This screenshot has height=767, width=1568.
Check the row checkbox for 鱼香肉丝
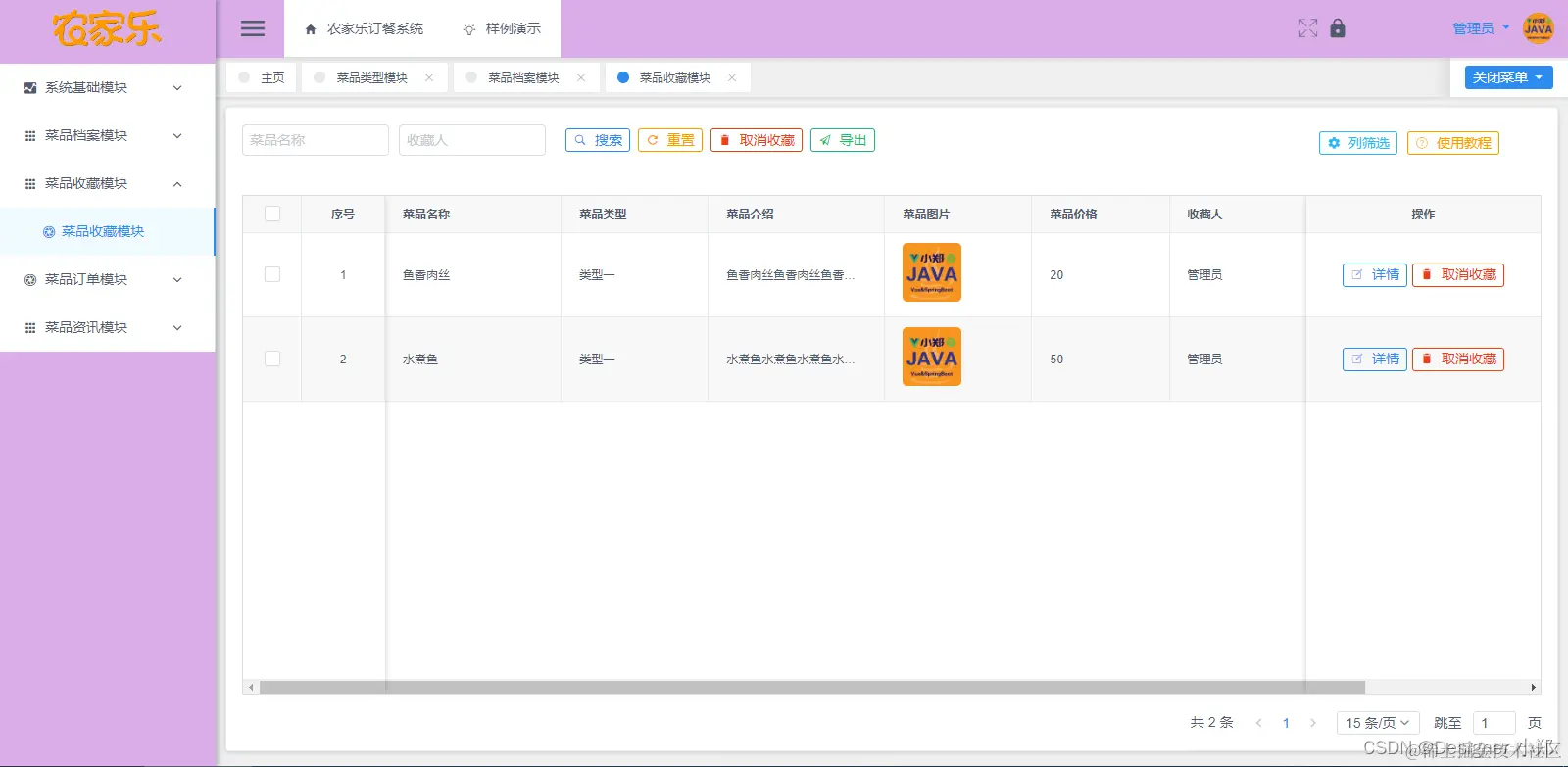pyautogui.click(x=272, y=274)
